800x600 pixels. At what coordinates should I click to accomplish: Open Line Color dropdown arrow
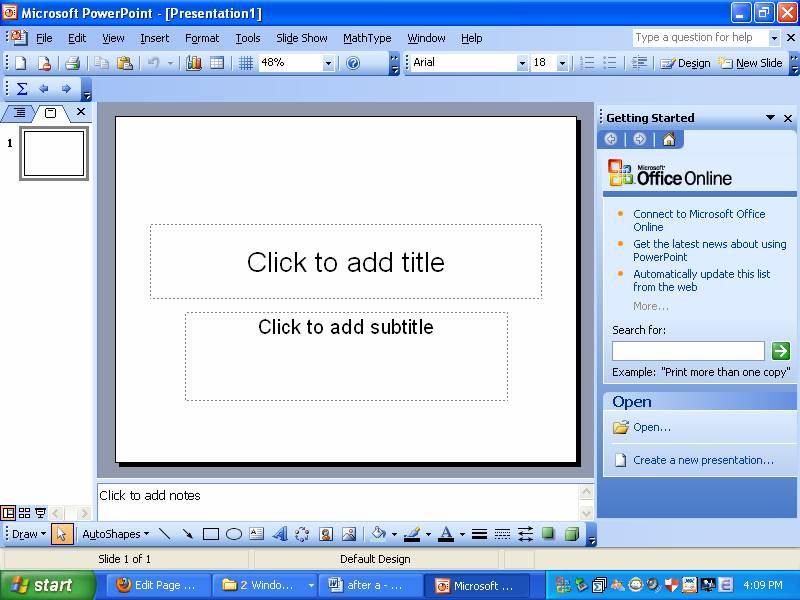[x=428, y=534]
